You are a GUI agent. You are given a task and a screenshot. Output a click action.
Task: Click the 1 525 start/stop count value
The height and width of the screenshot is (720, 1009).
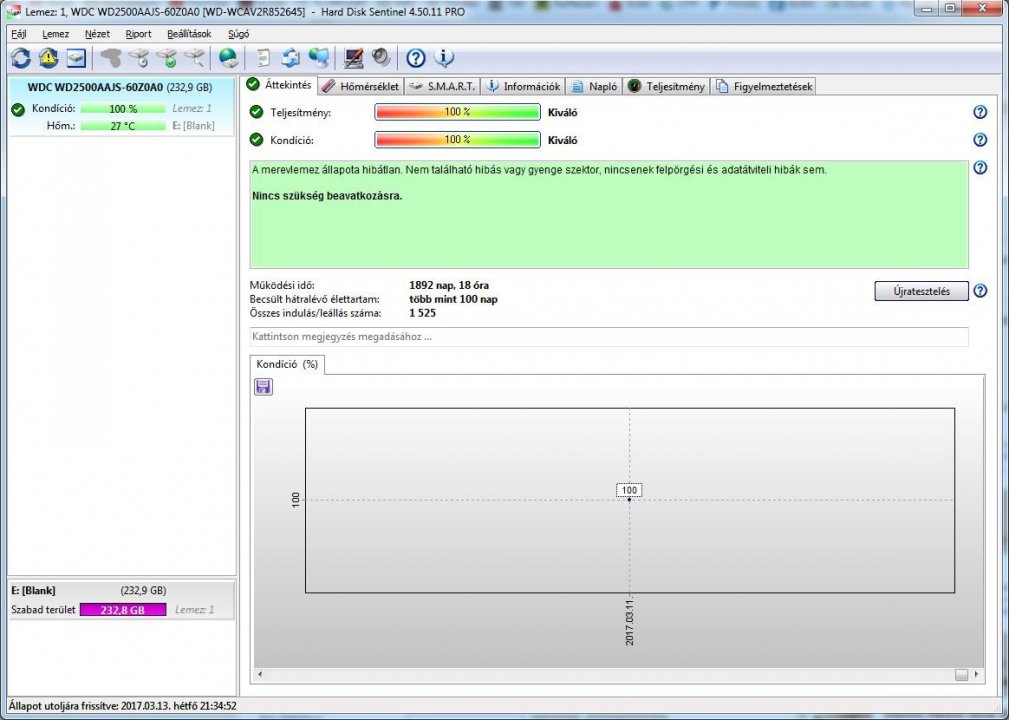[422, 313]
